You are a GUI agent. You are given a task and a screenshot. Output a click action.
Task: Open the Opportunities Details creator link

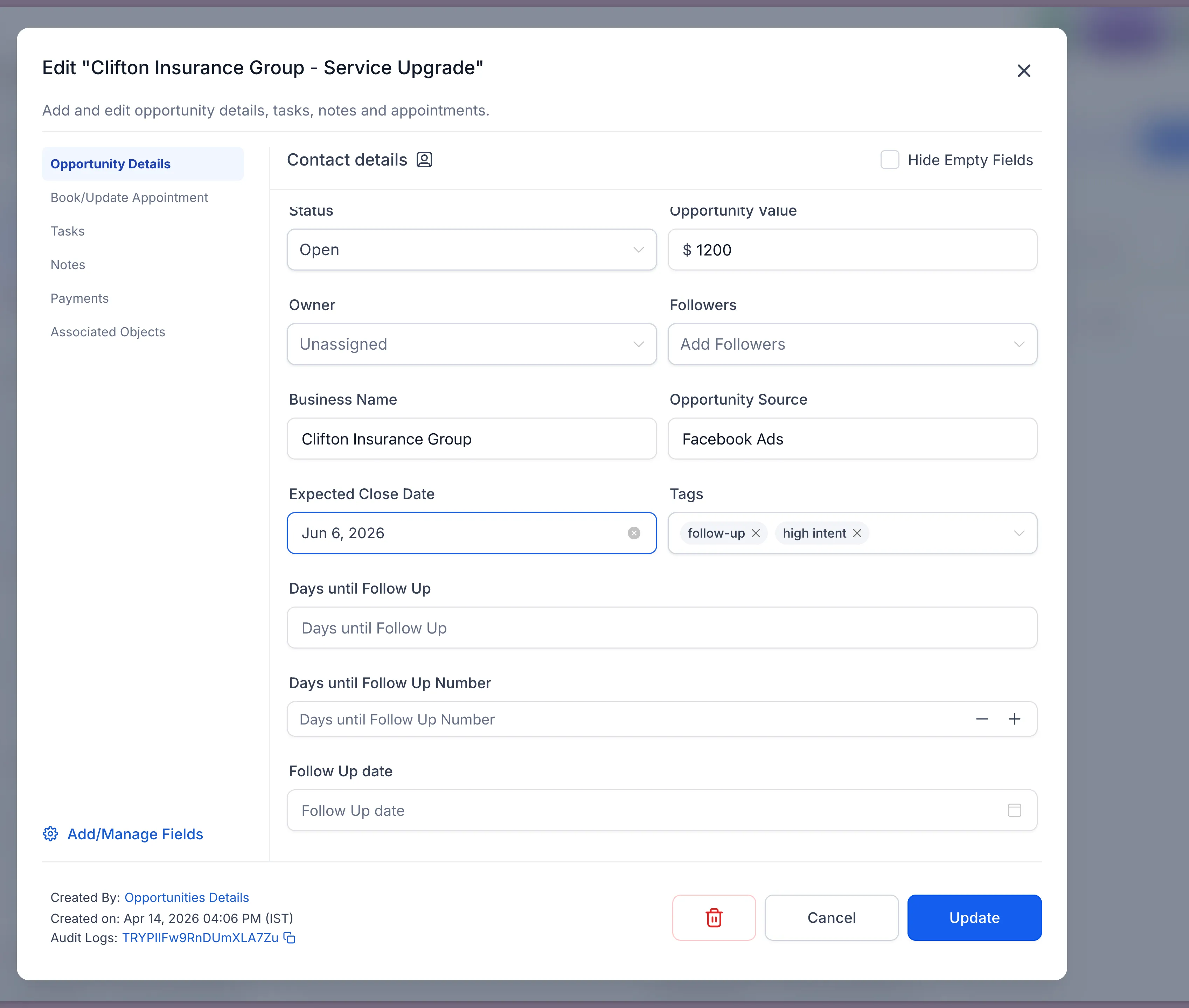(x=186, y=898)
